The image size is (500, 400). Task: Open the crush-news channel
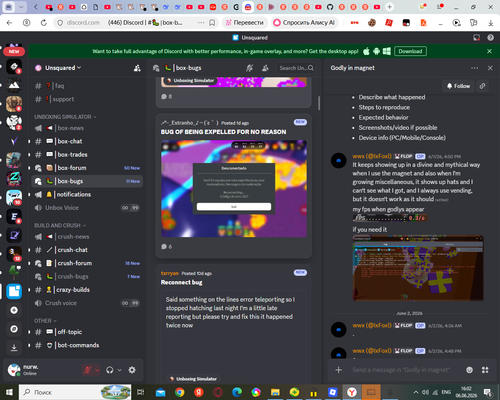click(87, 237)
